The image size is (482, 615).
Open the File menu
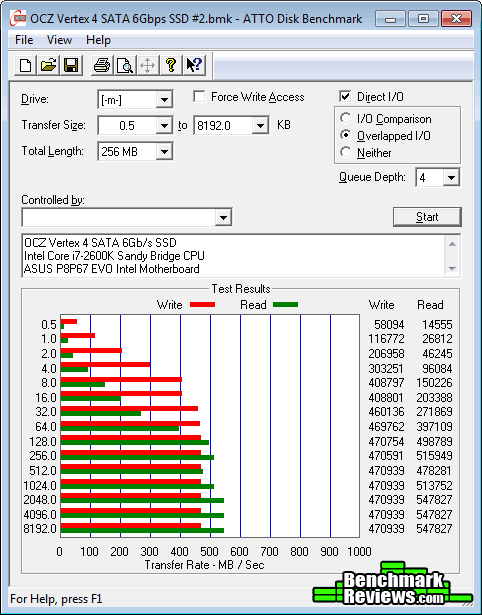coord(24,40)
